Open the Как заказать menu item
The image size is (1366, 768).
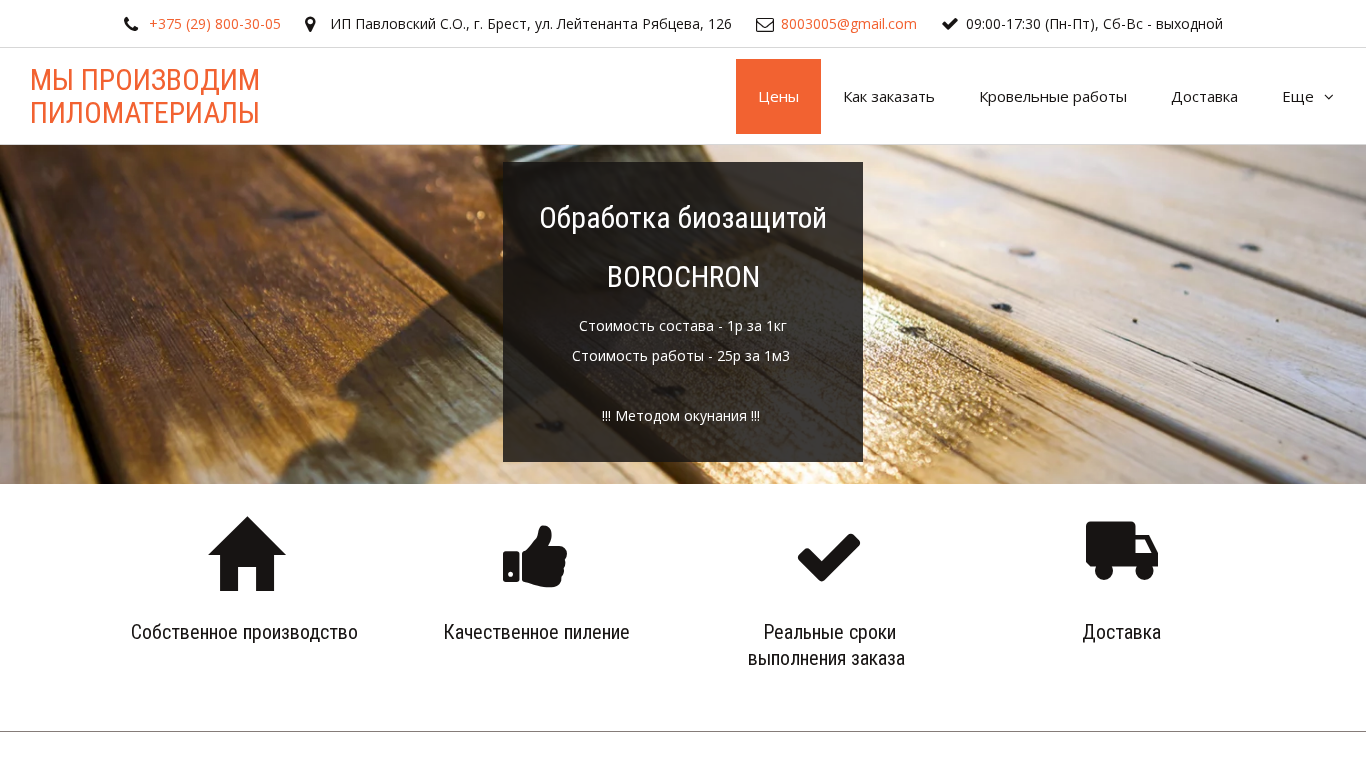pyautogui.click(x=889, y=97)
